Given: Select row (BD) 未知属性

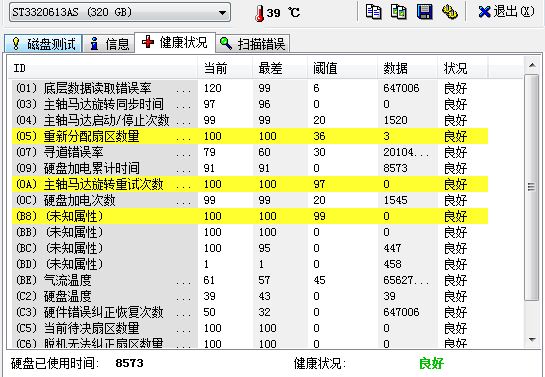Looking at the screenshot, I should click(x=250, y=264).
